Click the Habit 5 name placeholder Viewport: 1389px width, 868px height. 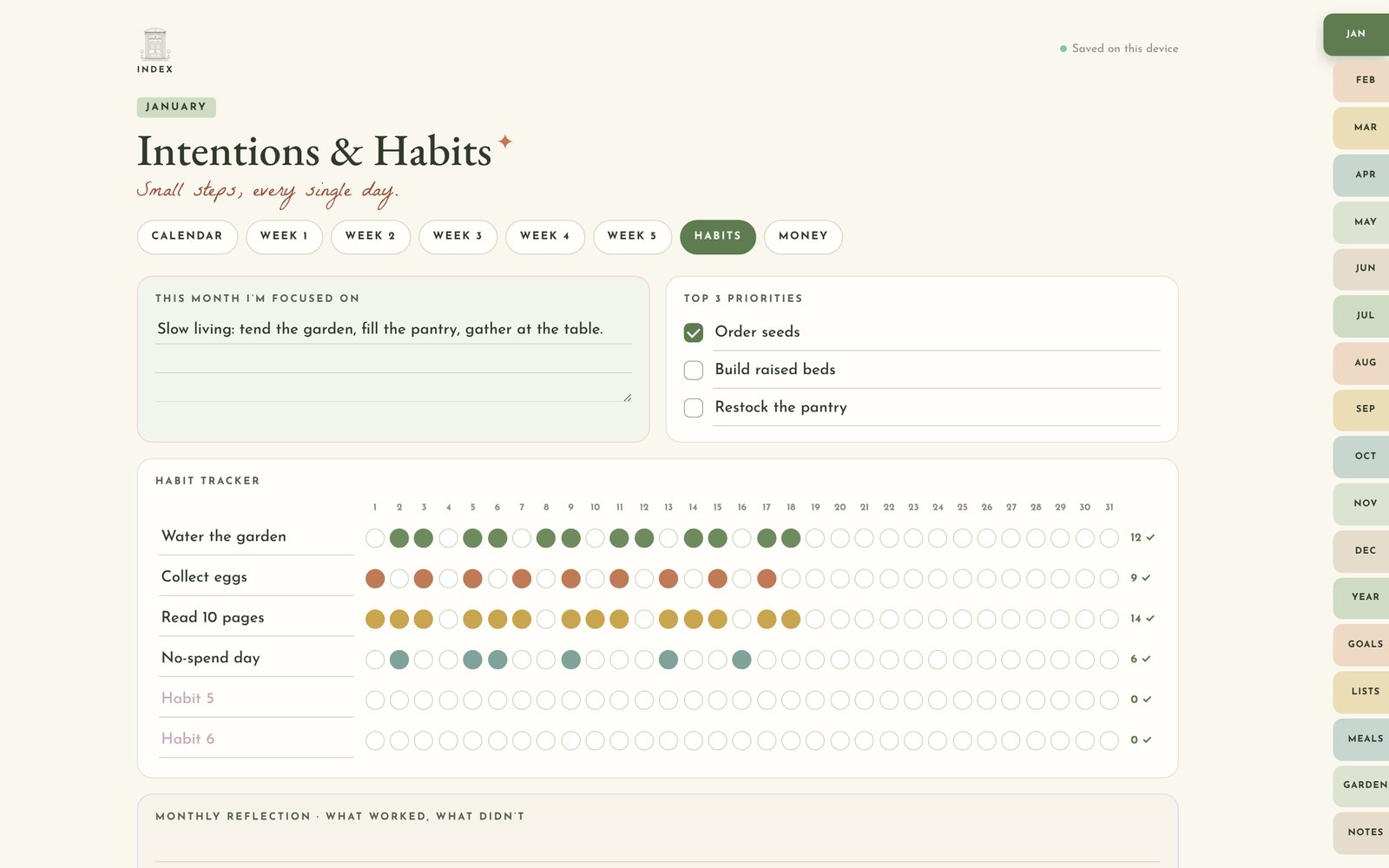pyautogui.click(x=256, y=699)
